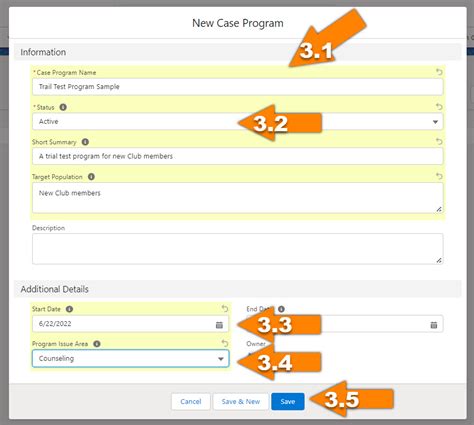
Task: Cancel the New Case Program dialog
Action: (x=191, y=402)
